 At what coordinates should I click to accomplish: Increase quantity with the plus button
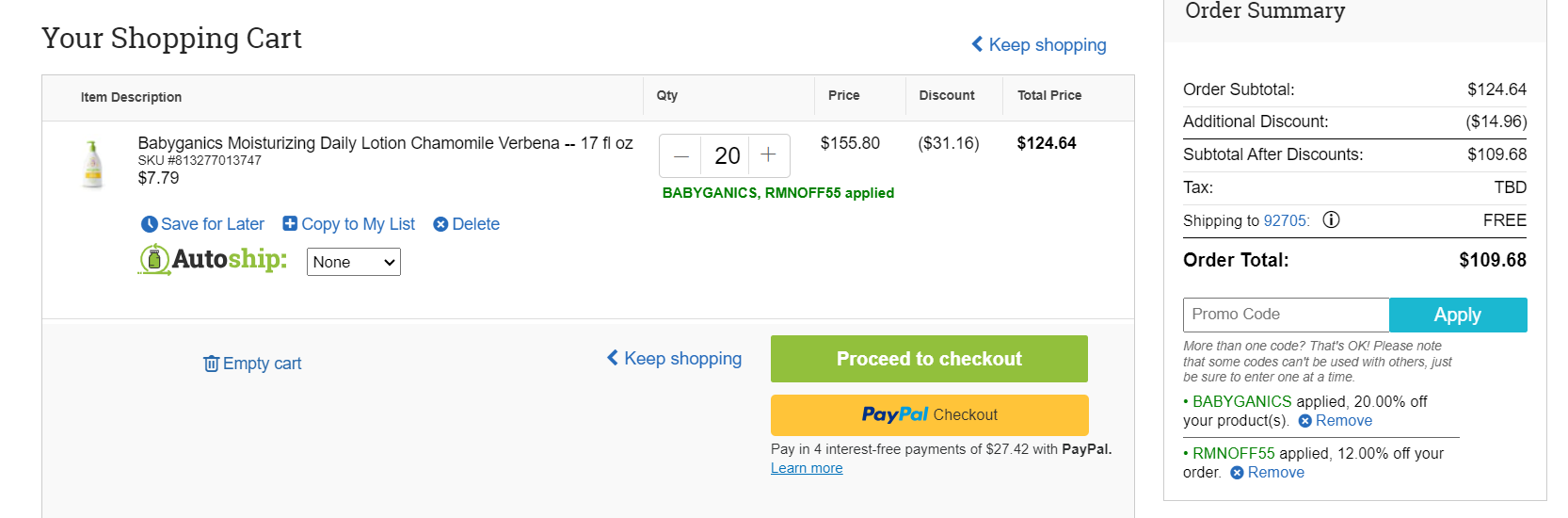point(768,155)
